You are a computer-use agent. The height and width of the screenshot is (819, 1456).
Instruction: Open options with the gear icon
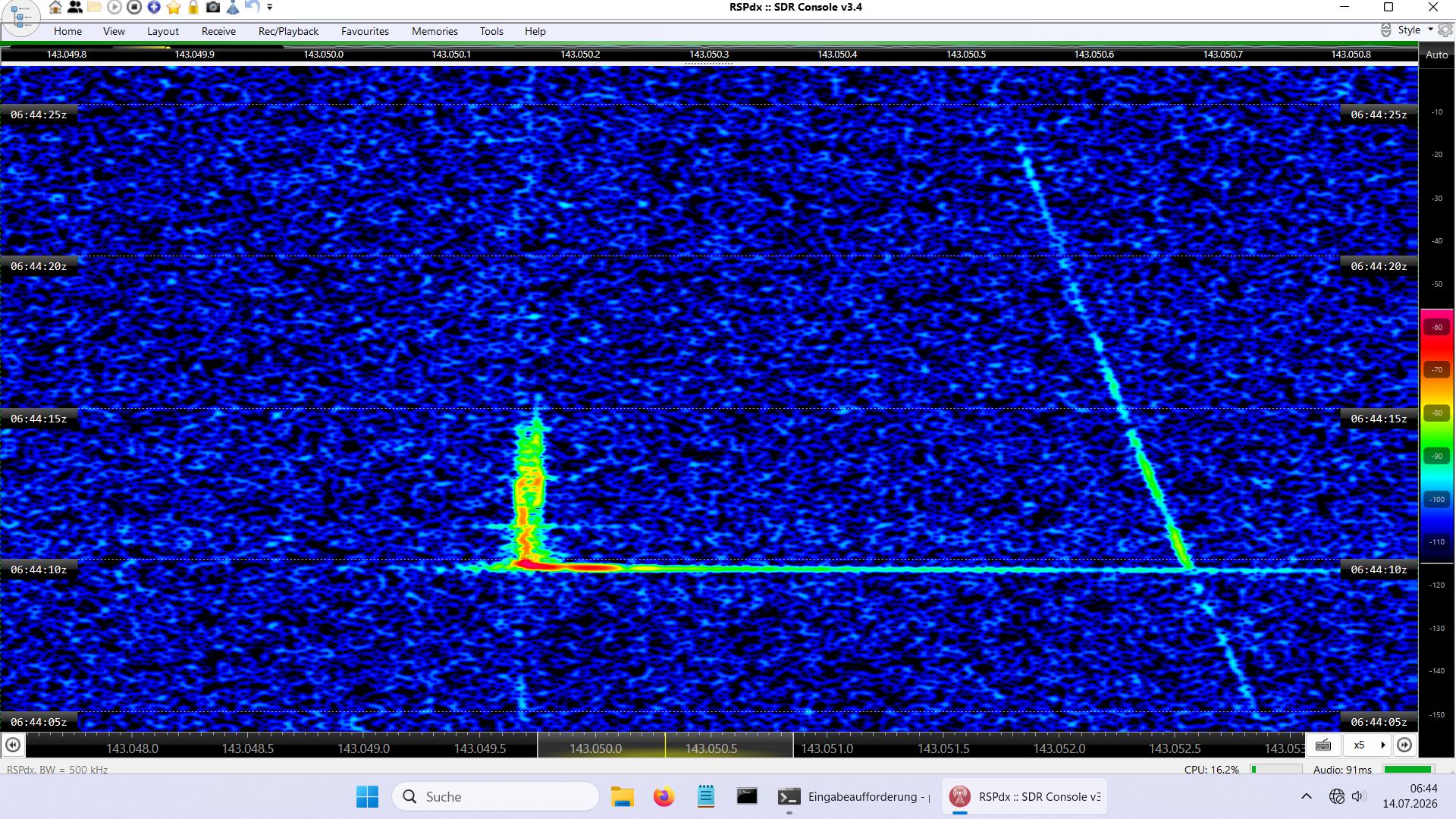coord(1445,30)
